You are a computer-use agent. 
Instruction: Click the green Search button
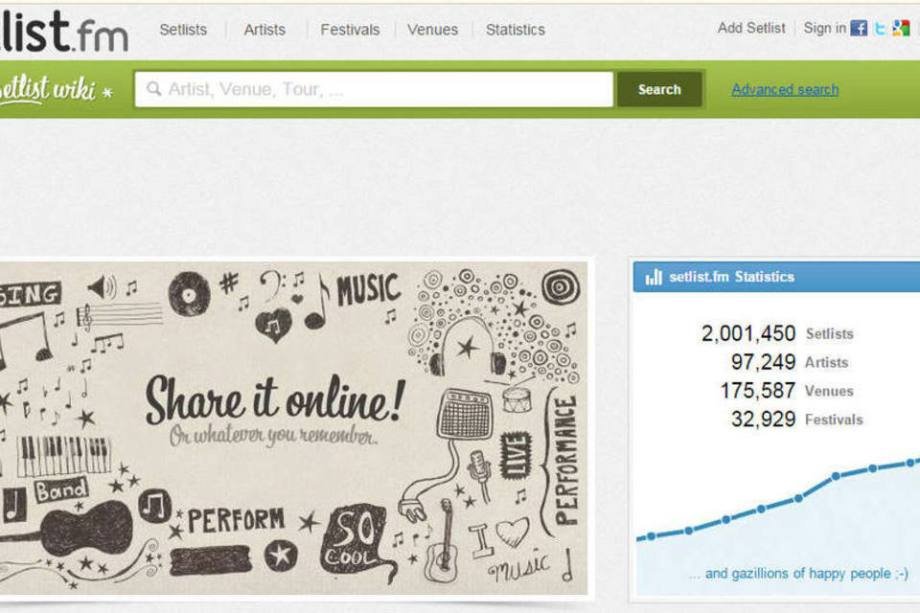[x=659, y=89]
